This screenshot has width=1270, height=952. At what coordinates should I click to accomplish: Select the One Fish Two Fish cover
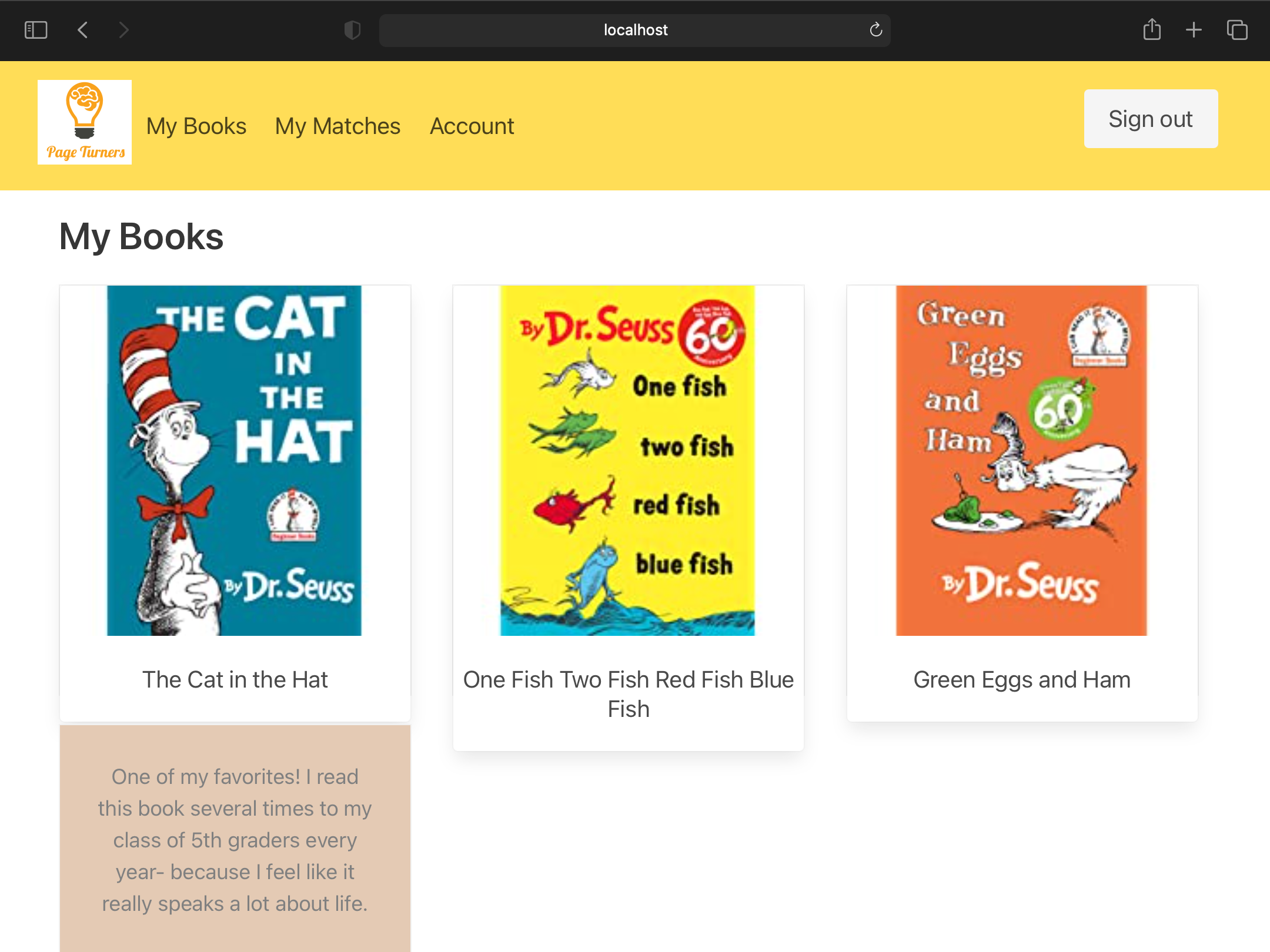627,460
